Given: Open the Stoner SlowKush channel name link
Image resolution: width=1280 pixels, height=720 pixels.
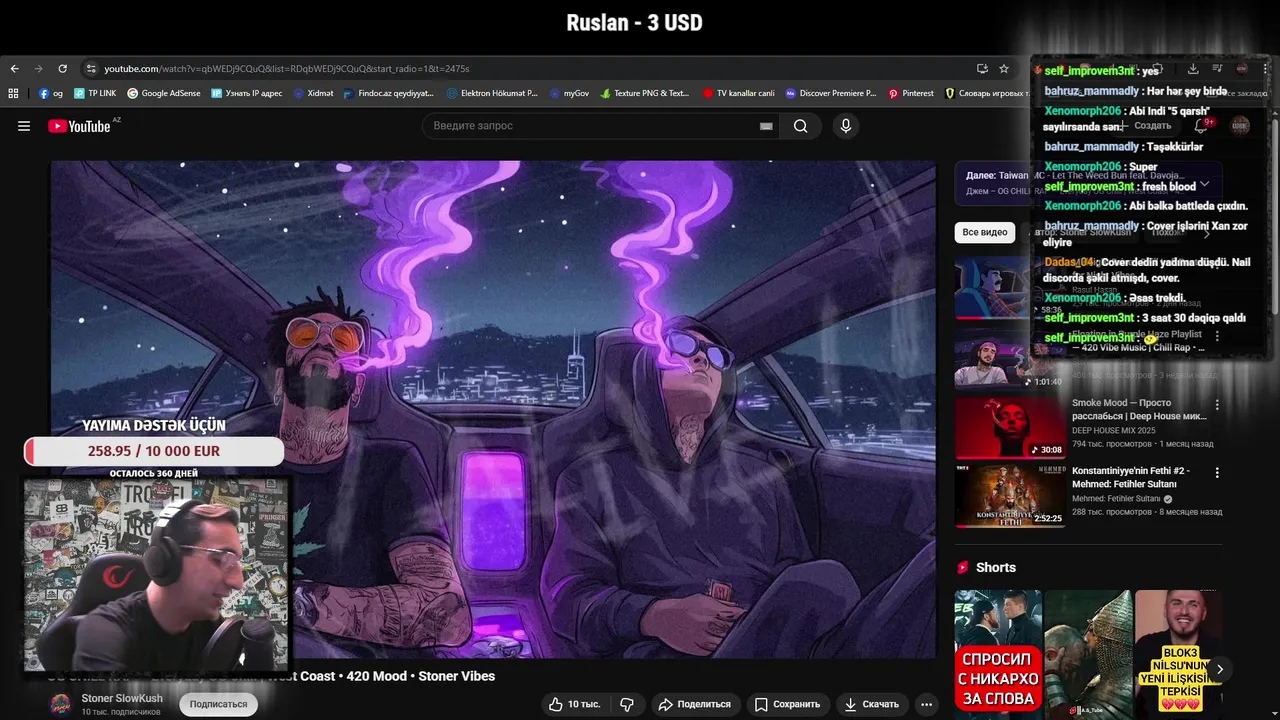Looking at the screenshot, I should (x=122, y=698).
